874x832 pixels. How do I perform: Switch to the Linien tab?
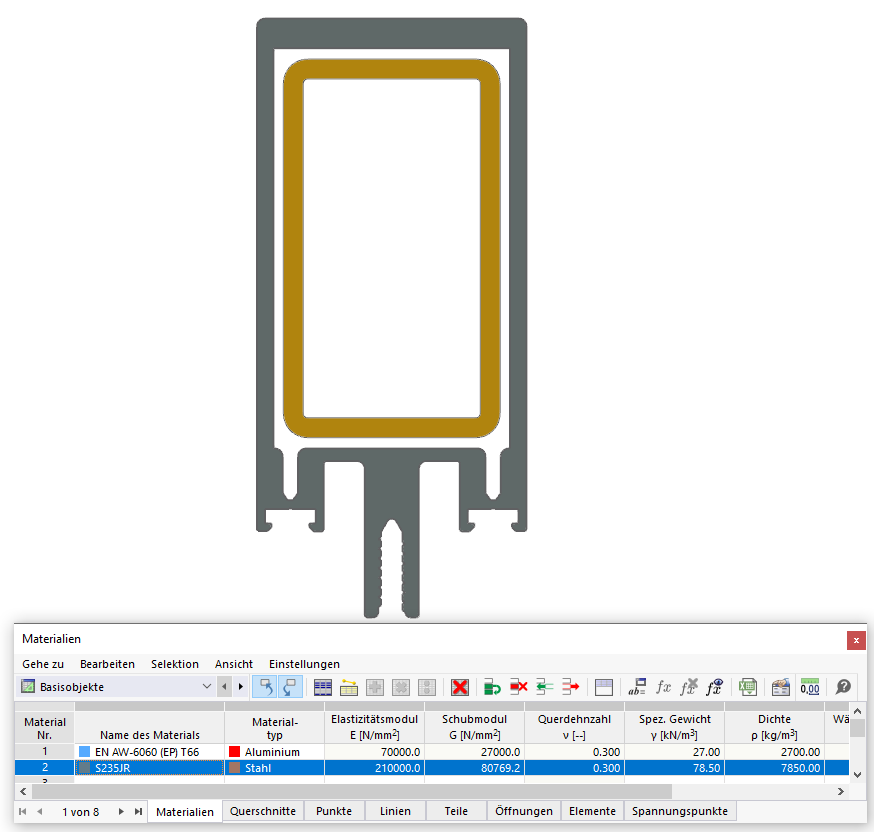pyautogui.click(x=395, y=811)
